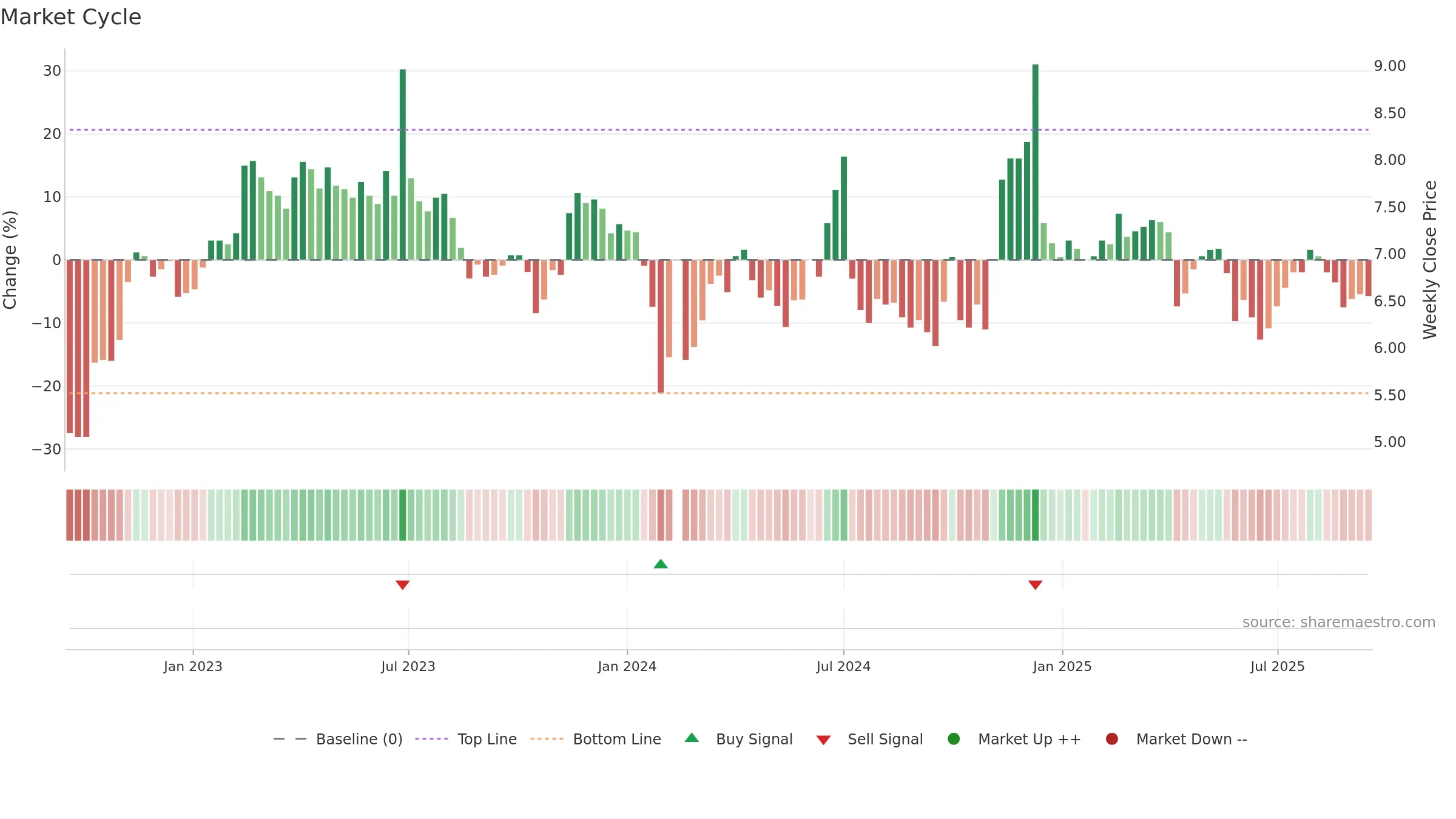Toggle the Market Up ++ legend entry

[x=1014, y=739]
